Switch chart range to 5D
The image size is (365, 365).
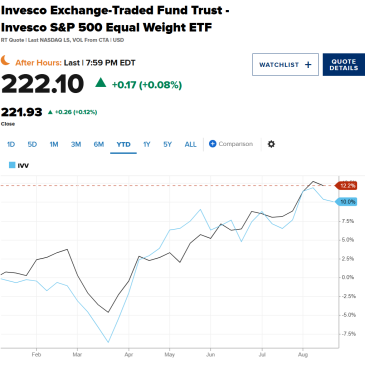click(32, 144)
